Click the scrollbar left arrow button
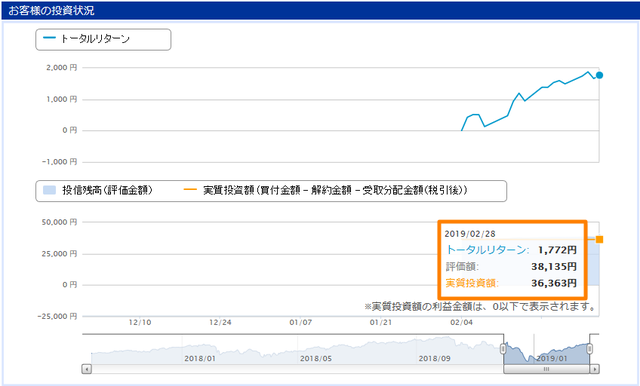 87,369
